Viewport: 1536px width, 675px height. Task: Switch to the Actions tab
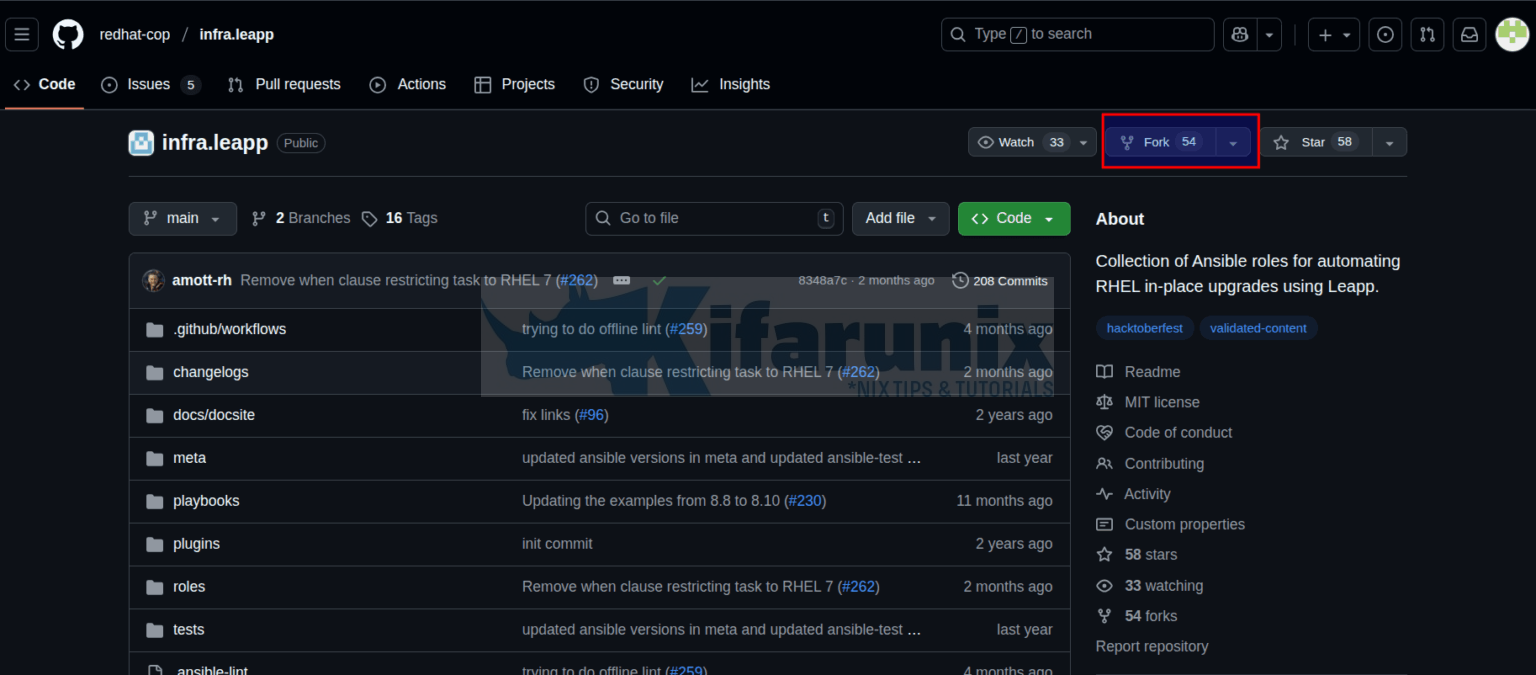(408, 84)
